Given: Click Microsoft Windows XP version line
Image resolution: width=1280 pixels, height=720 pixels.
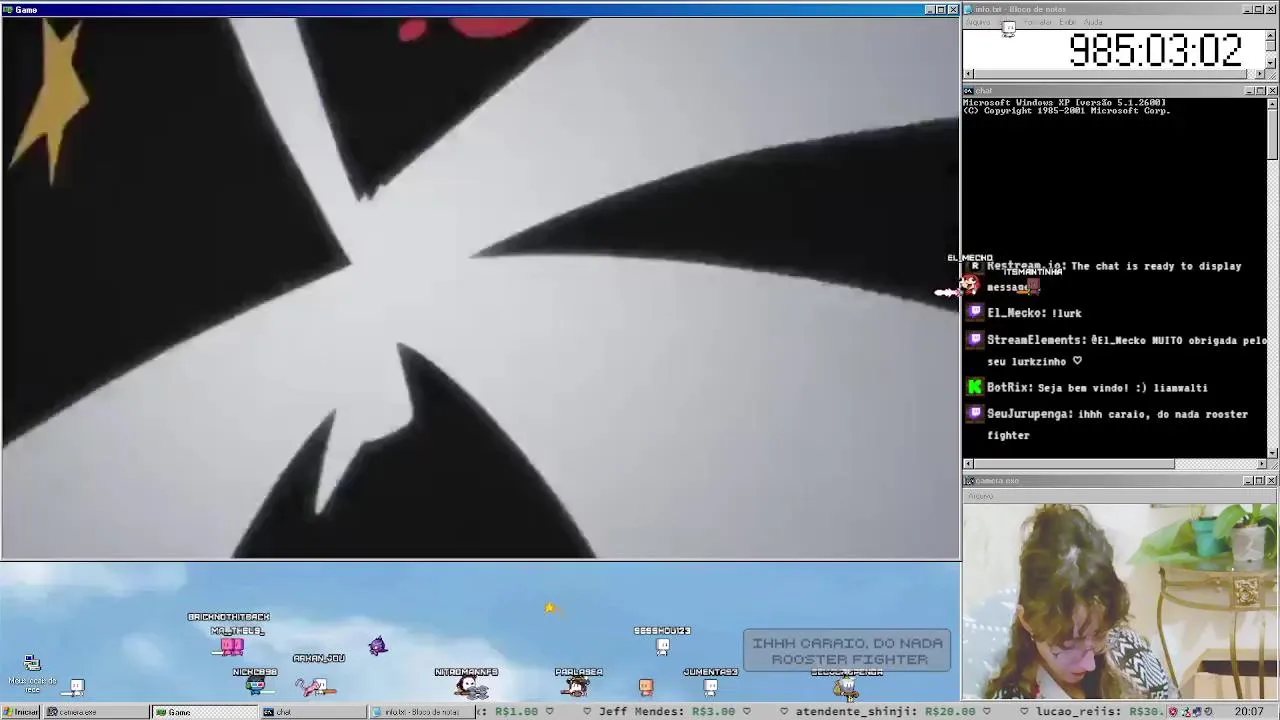Looking at the screenshot, I should tap(1064, 103).
